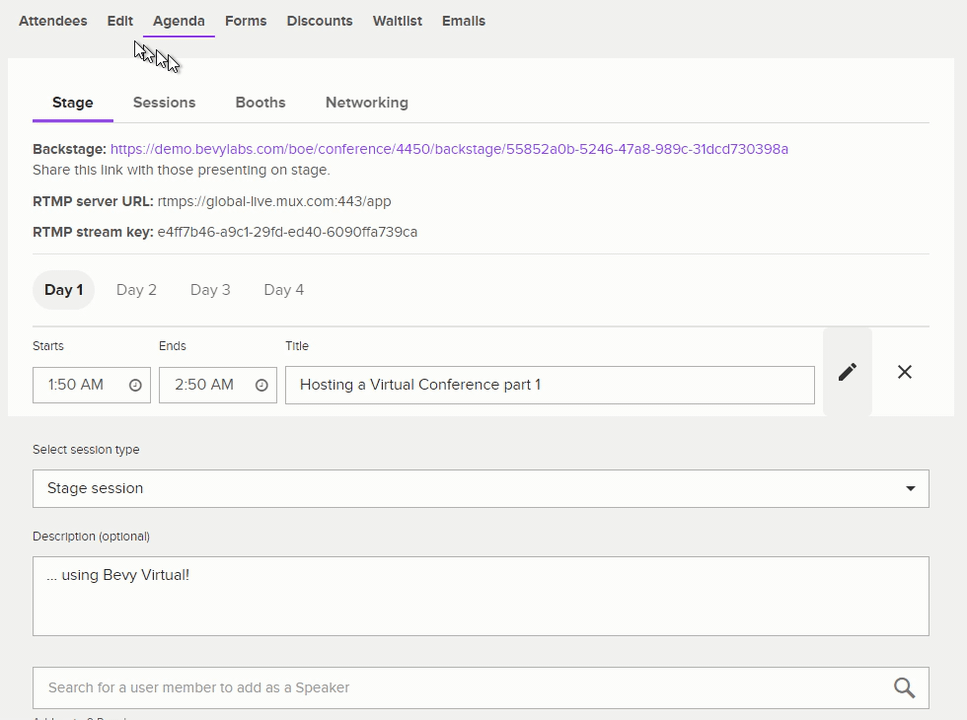The height and width of the screenshot is (720, 967).
Task: Open the Forms tab
Action: (246, 21)
